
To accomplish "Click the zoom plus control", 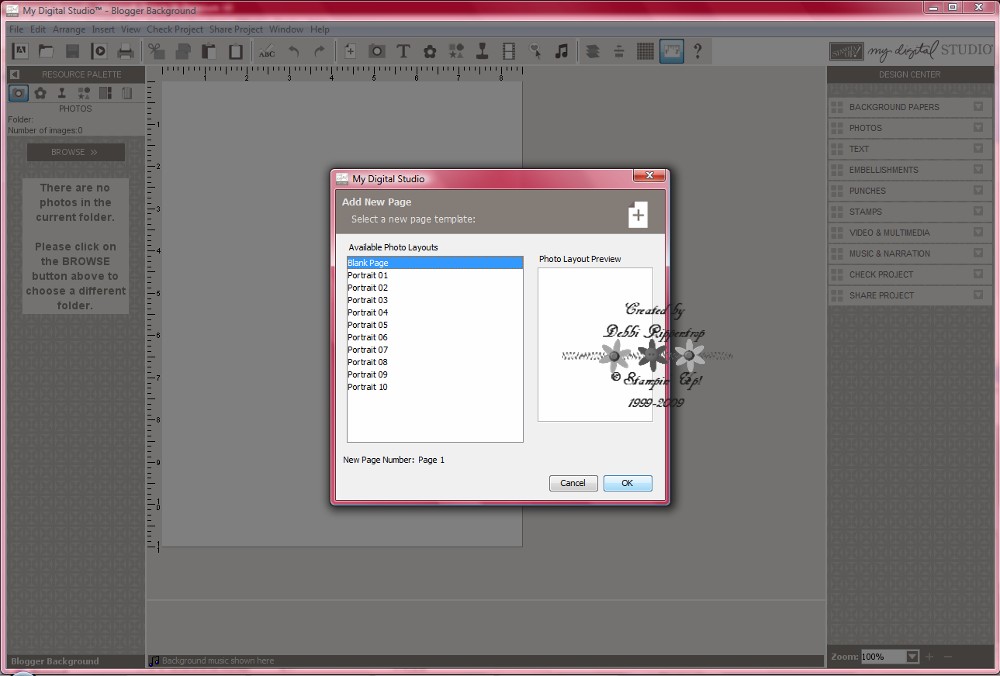I will pos(929,656).
